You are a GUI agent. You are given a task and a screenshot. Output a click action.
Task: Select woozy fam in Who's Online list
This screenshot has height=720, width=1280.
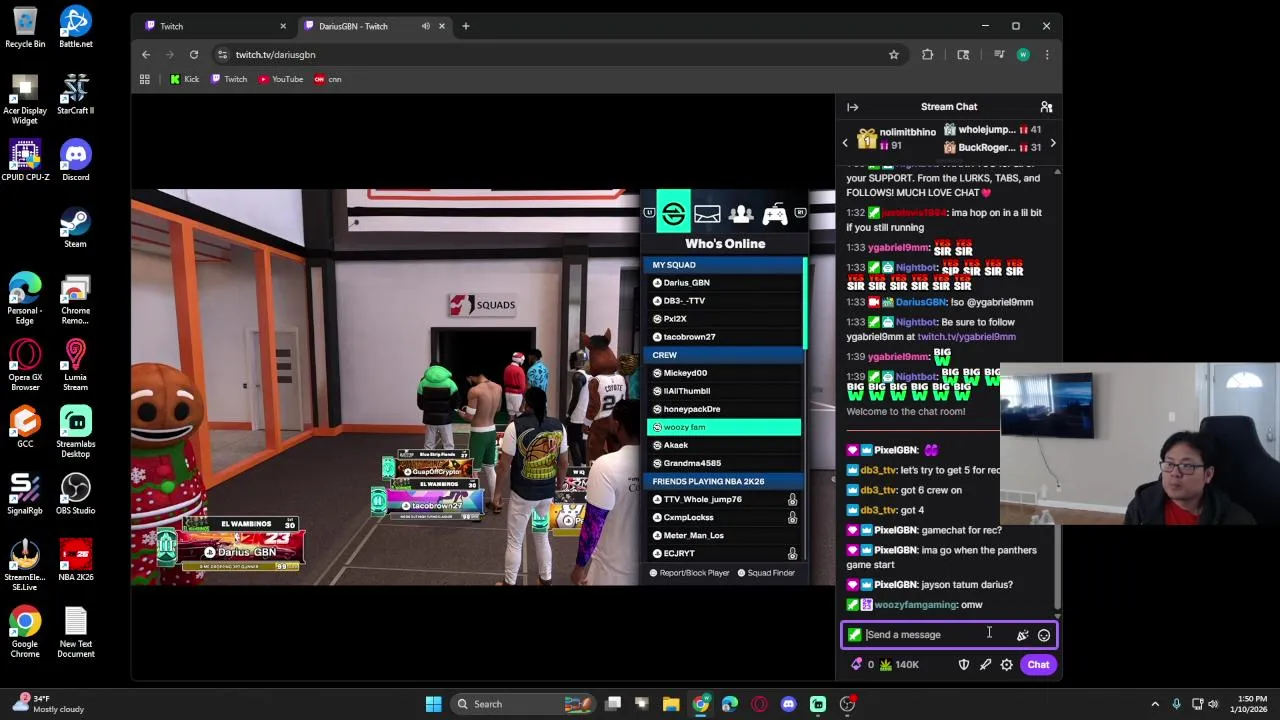coord(724,427)
